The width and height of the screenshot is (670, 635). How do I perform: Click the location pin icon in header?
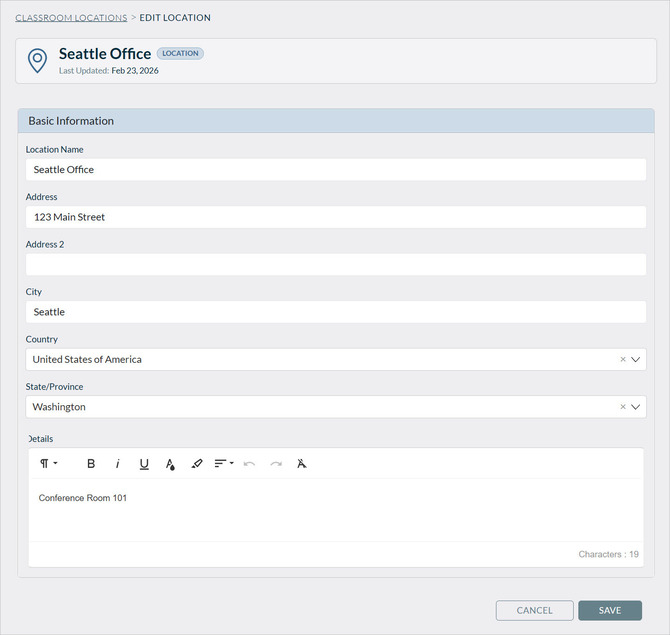pyautogui.click(x=37, y=60)
